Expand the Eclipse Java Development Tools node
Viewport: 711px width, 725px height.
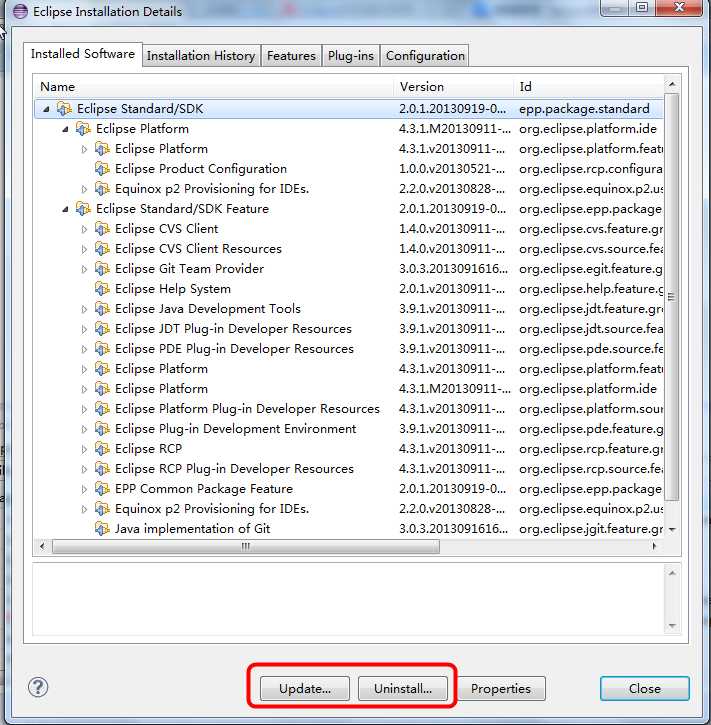click(84, 309)
